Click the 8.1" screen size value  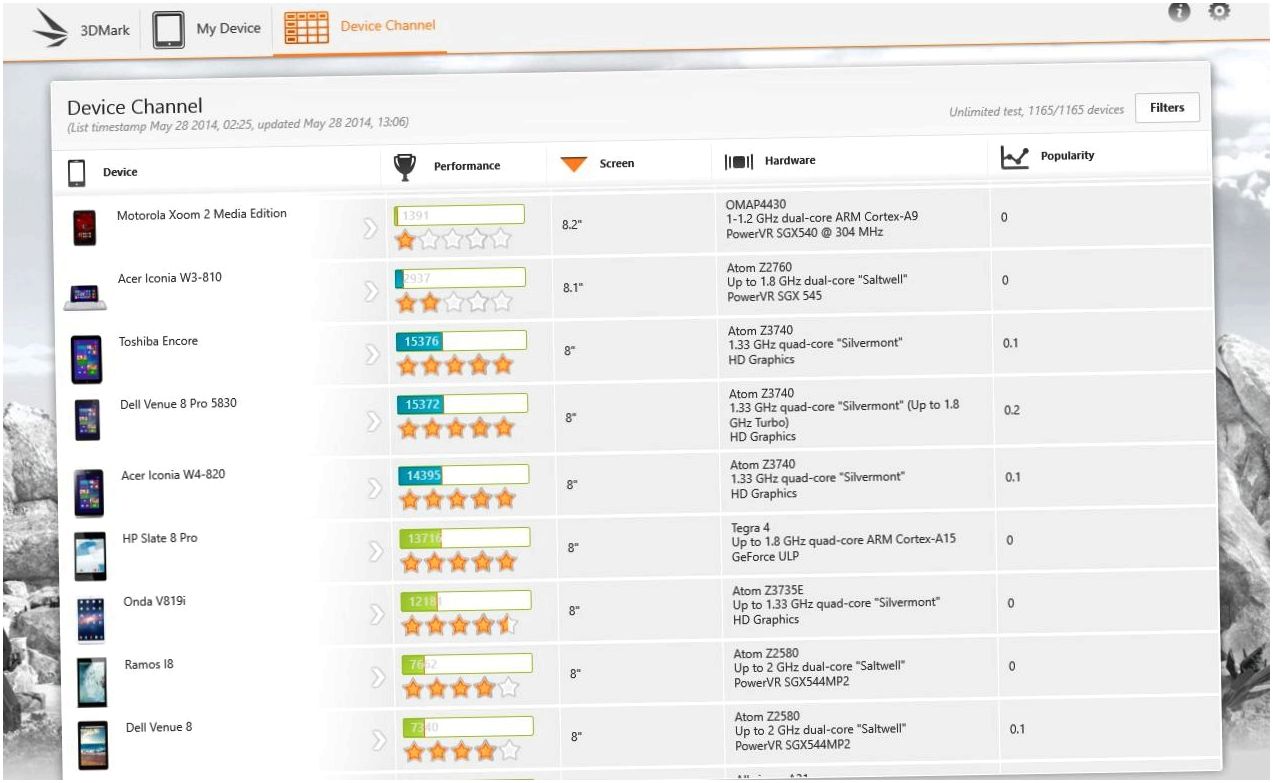point(573,288)
